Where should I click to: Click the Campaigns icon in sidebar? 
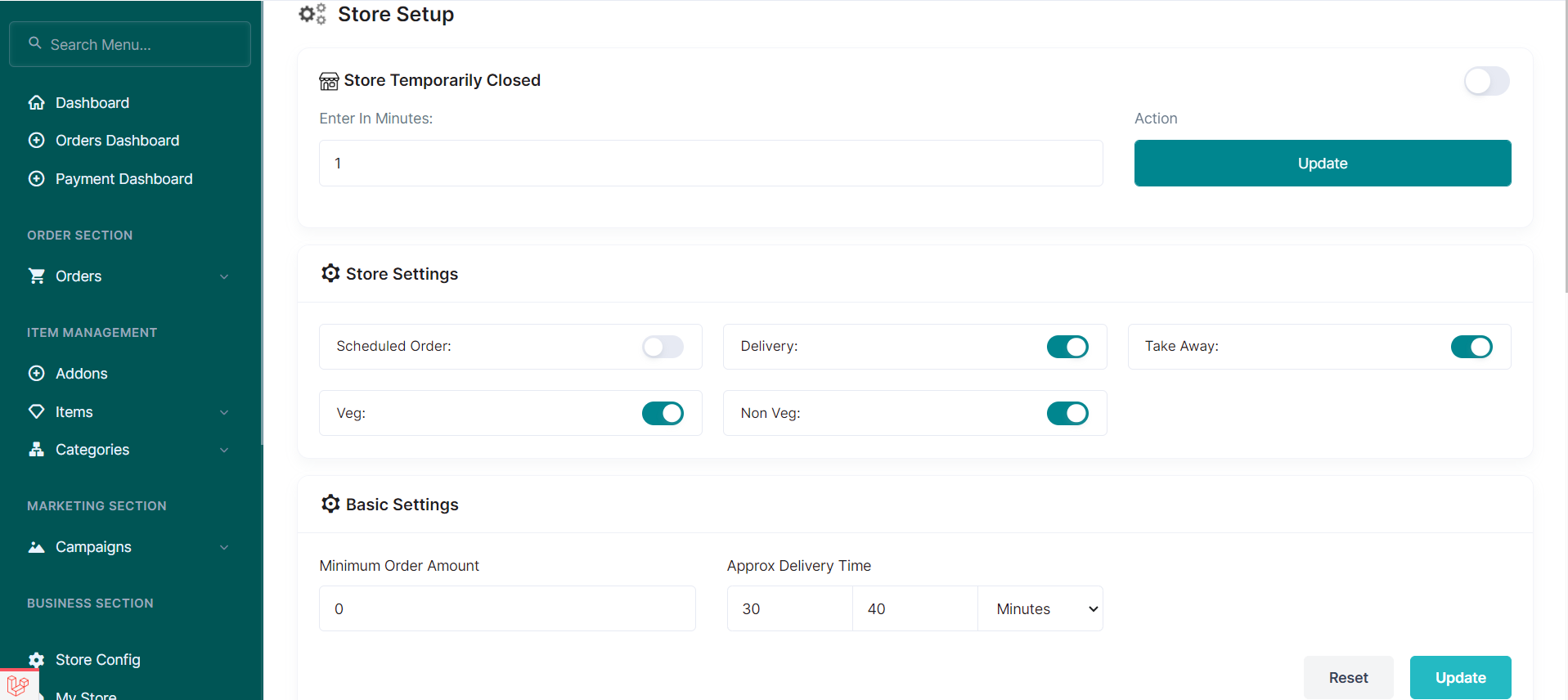coord(37,547)
